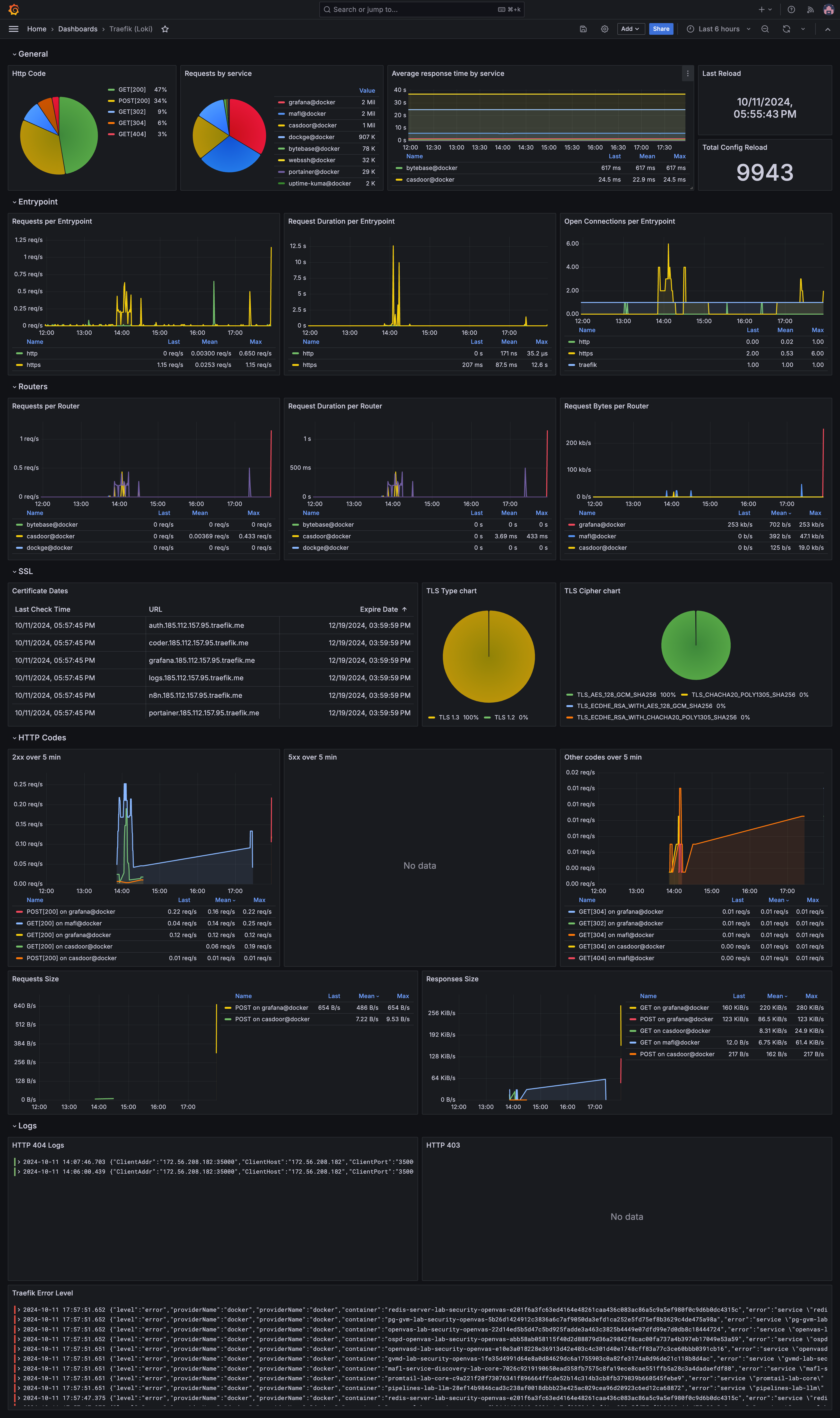
Task: Toggle GET[302] series in Http Code legend
Action: click(x=132, y=112)
